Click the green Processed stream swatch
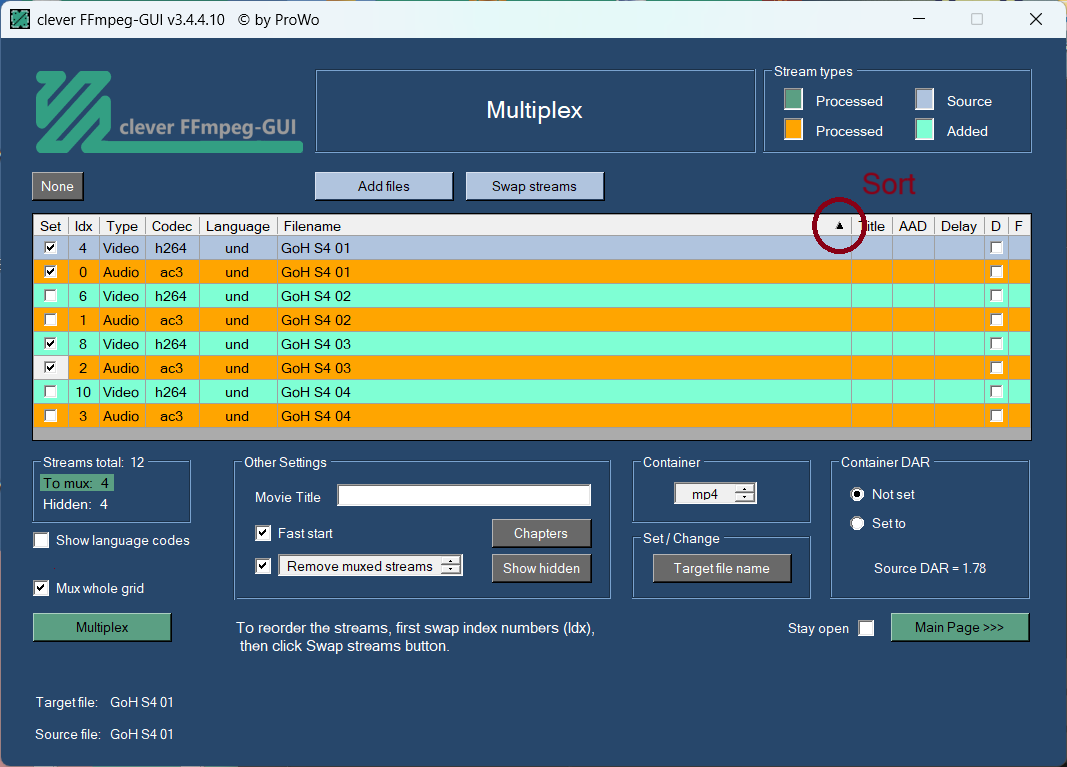 point(793,100)
